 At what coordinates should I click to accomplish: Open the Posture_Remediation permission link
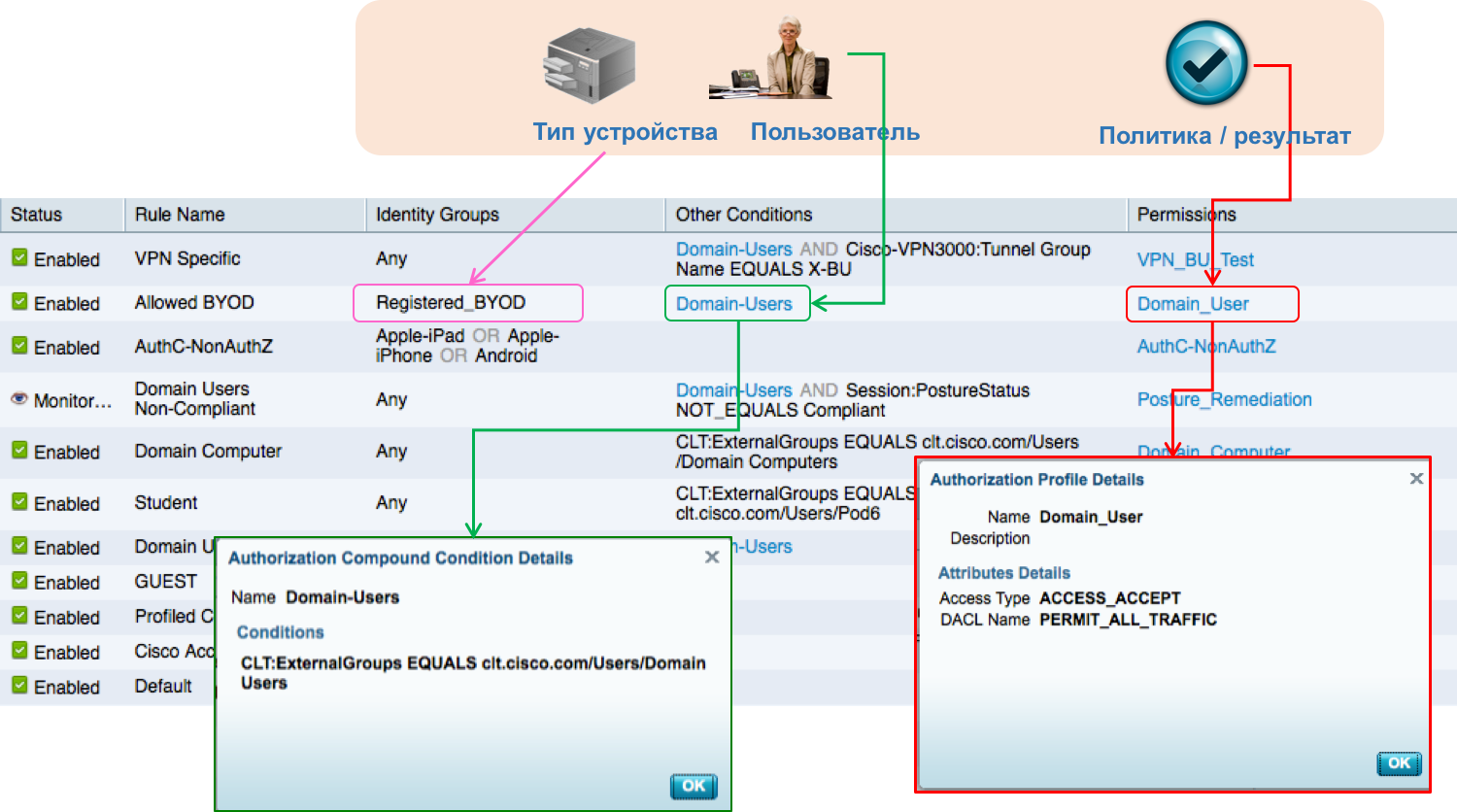click(x=1224, y=399)
